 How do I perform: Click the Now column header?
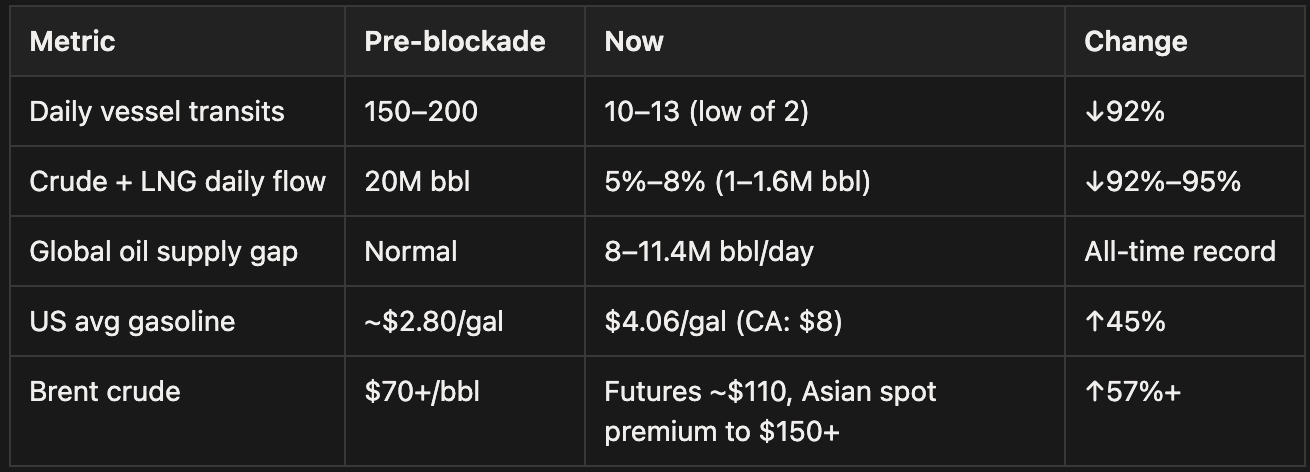pos(634,41)
